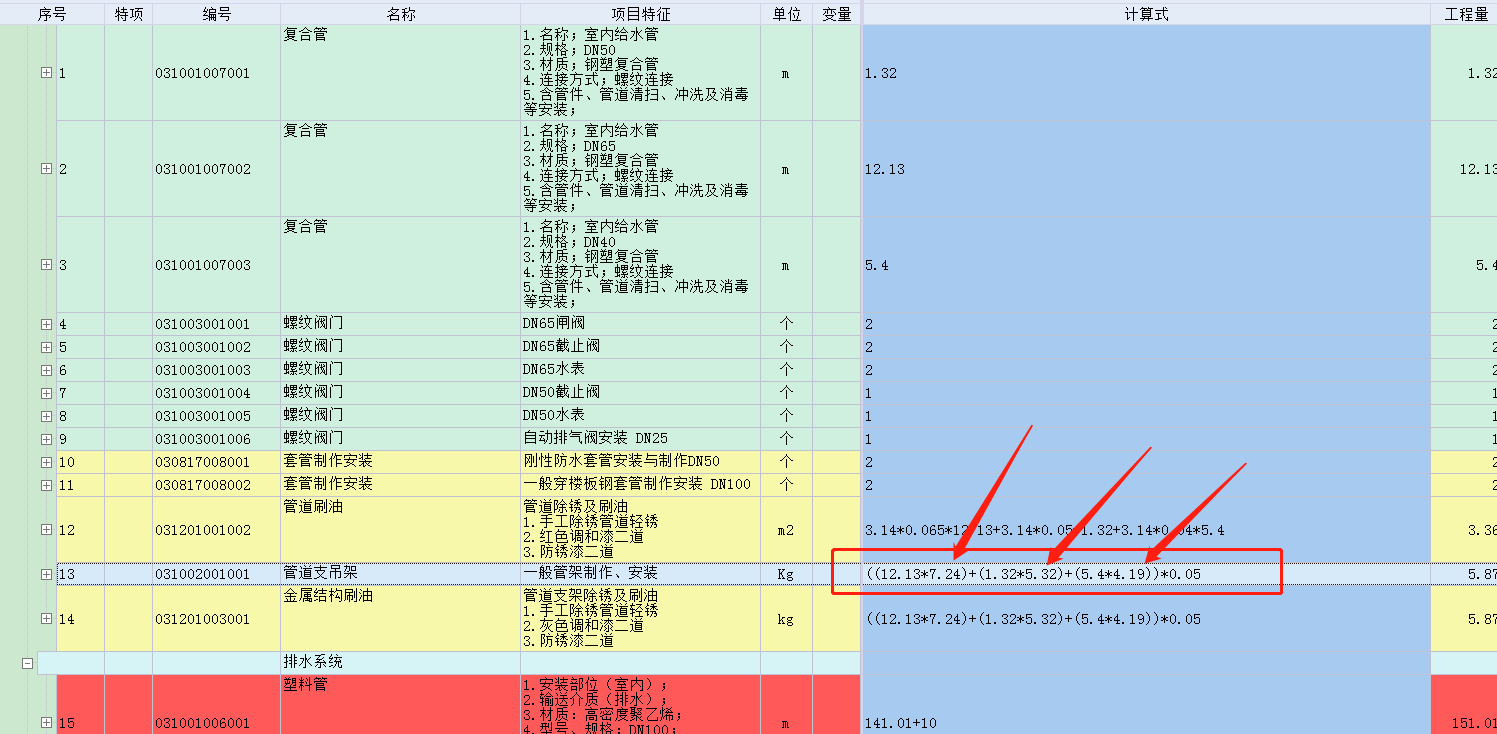
Task: Select the m2 unit cell in row 12
Action: (786, 530)
